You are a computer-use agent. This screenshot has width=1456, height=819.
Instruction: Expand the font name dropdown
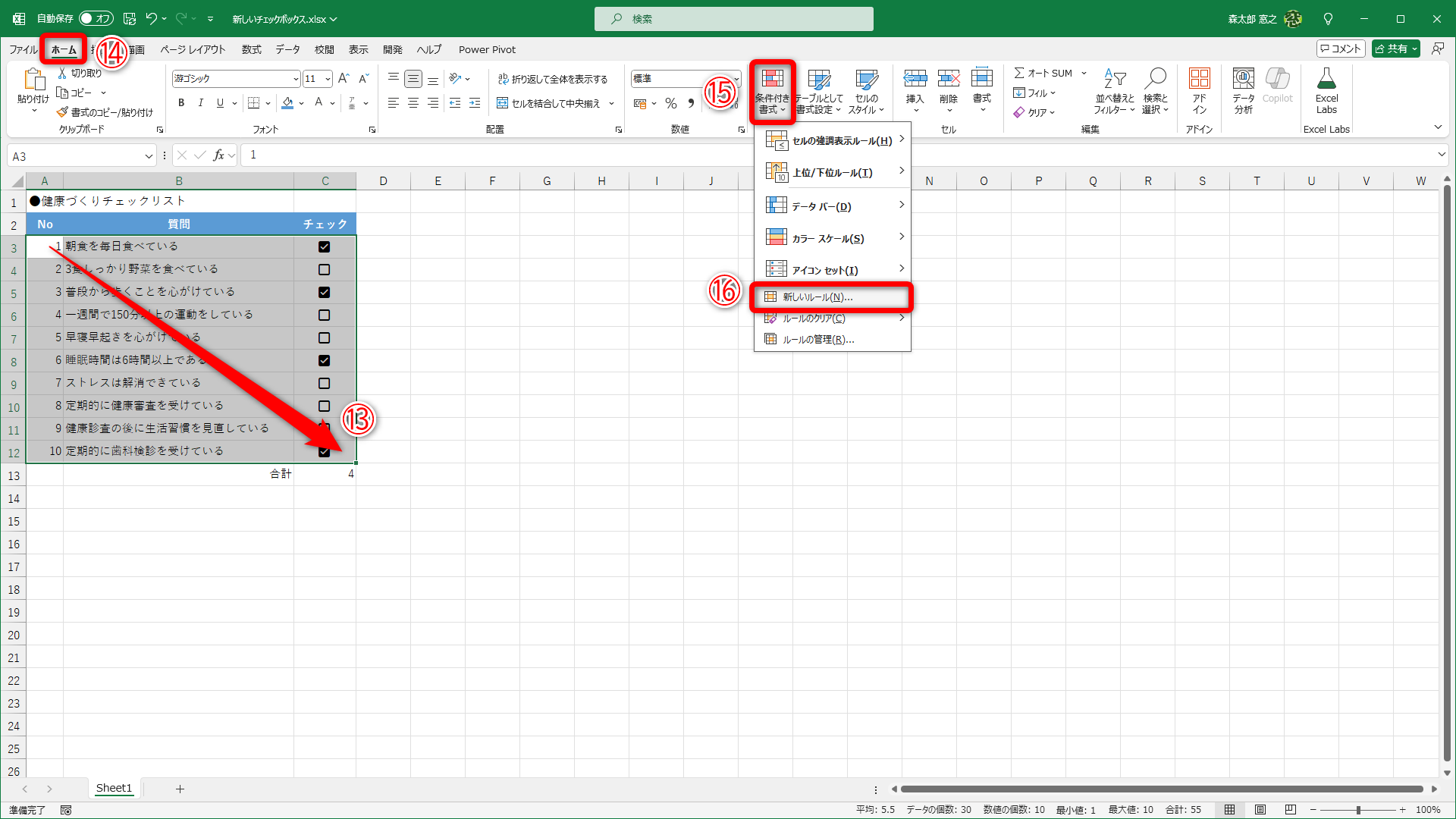click(296, 79)
